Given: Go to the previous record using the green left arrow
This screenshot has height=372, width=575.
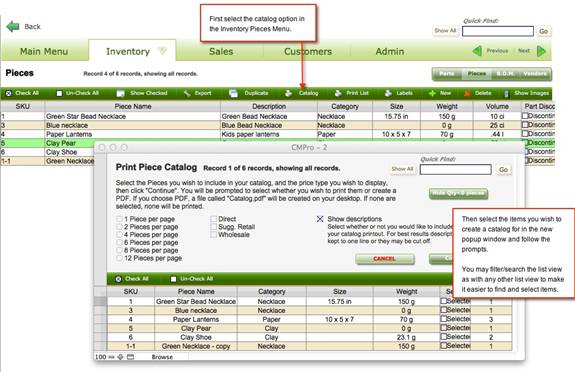Looking at the screenshot, I should (x=477, y=51).
